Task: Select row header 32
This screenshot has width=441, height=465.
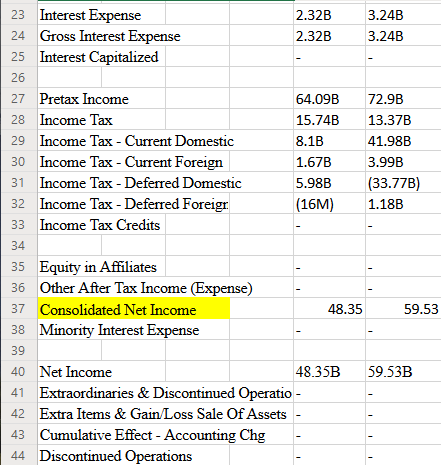Action: pos(18,204)
